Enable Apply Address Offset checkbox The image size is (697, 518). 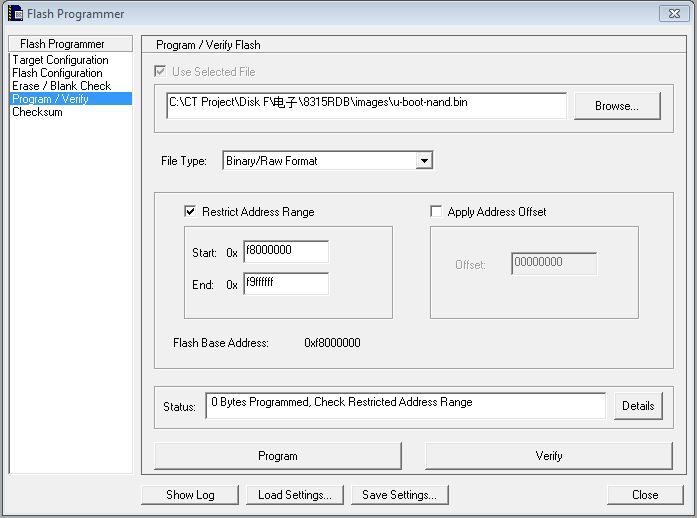click(x=436, y=211)
